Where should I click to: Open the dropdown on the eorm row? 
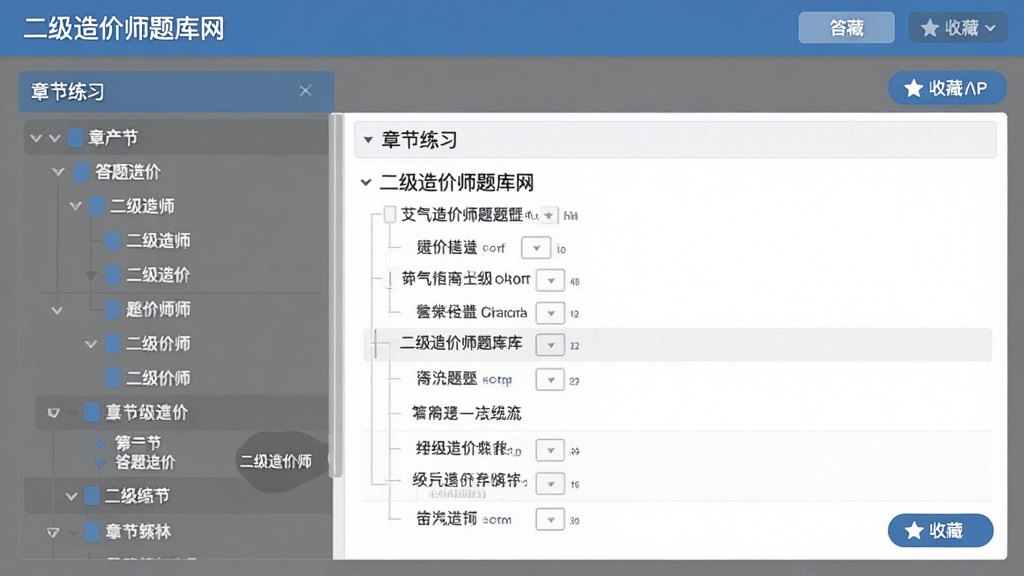[x=550, y=520]
